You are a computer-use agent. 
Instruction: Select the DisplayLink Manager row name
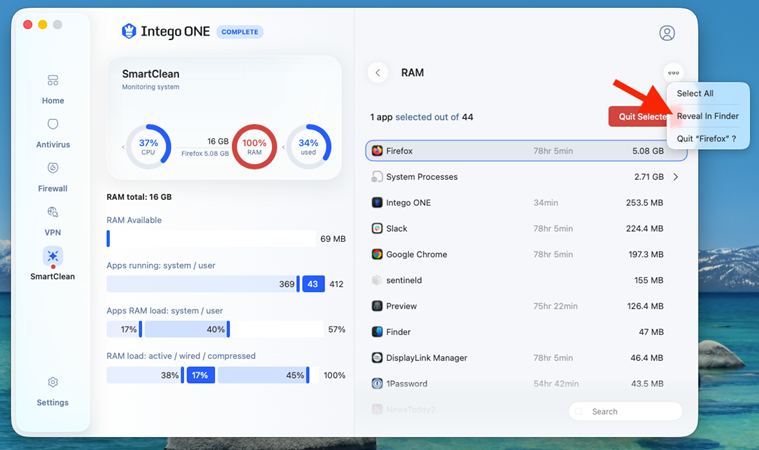[x=426, y=358]
